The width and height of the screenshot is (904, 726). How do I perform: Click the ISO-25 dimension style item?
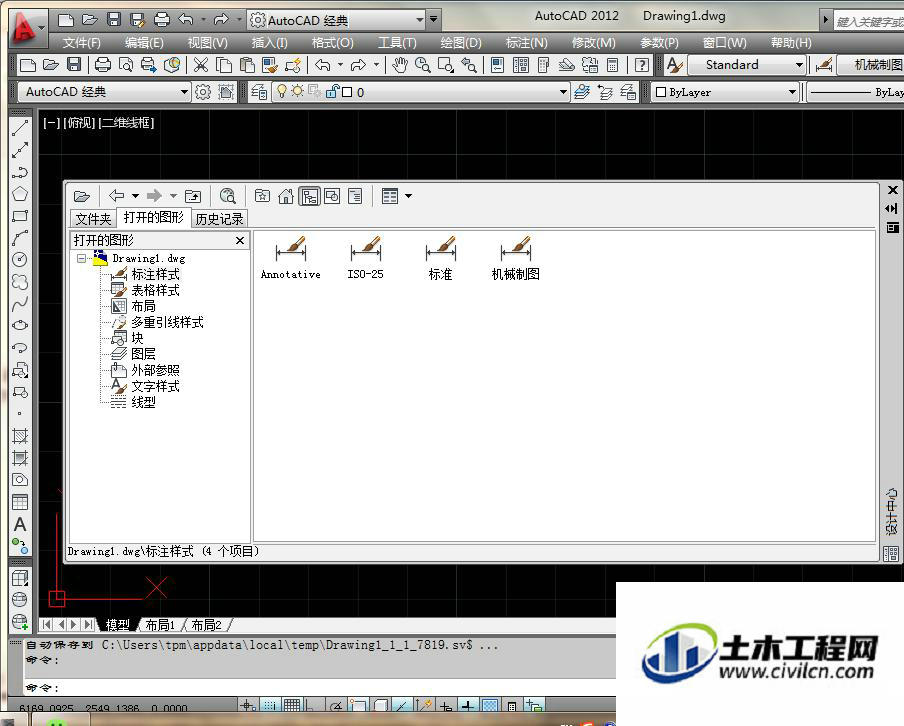pos(365,258)
